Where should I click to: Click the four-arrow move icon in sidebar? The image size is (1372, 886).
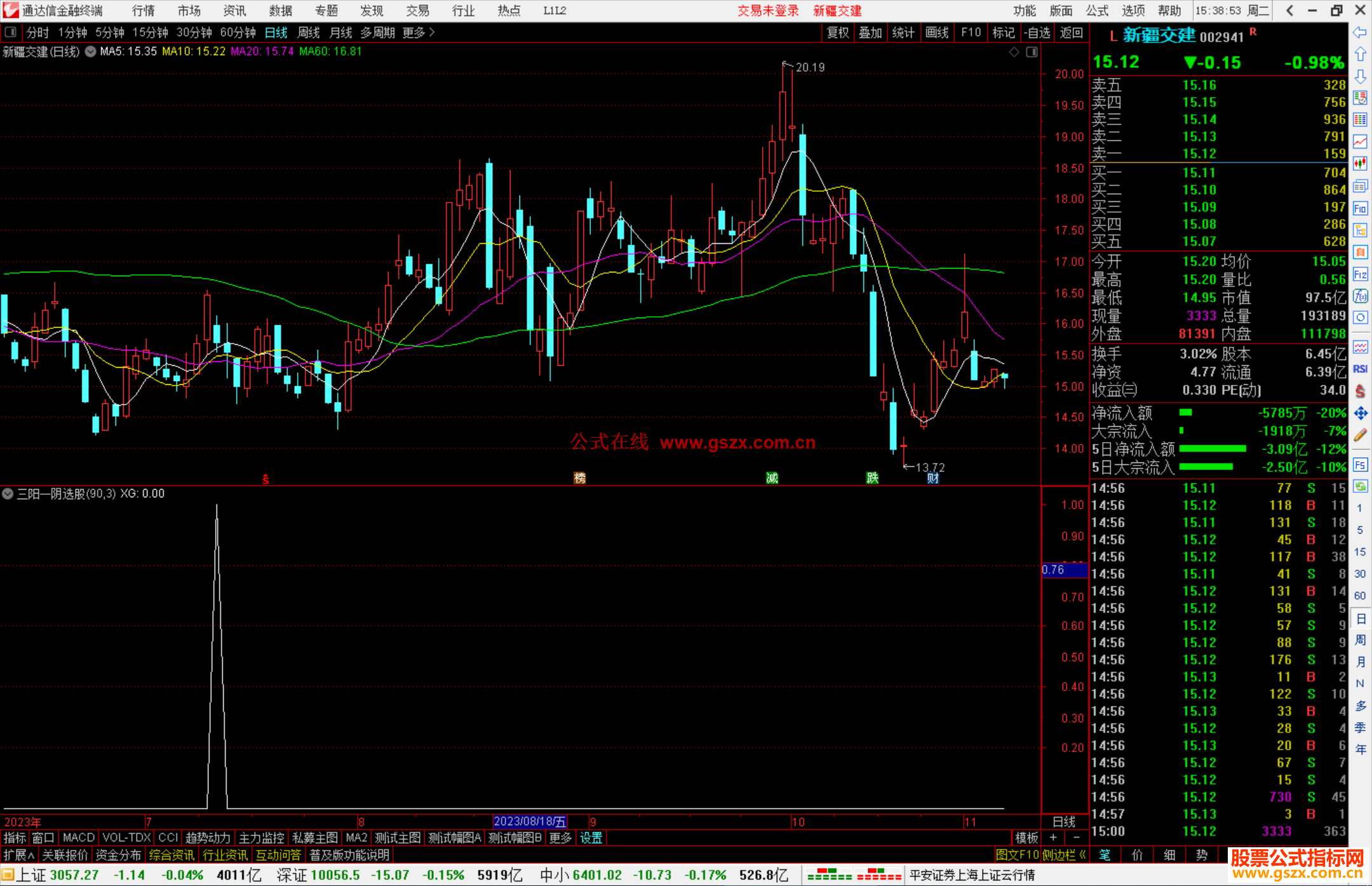1360,413
